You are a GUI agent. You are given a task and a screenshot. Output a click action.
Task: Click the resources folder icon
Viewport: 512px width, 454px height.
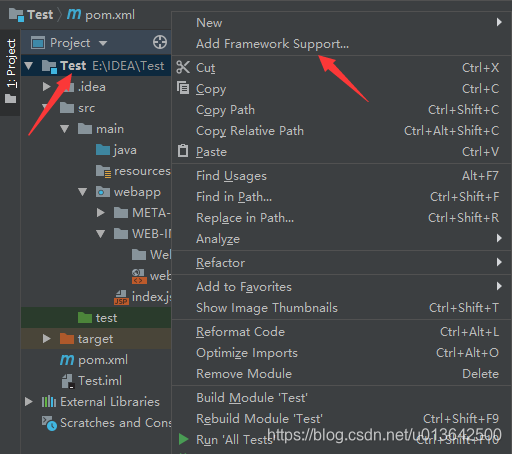pyautogui.click(x=103, y=171)
